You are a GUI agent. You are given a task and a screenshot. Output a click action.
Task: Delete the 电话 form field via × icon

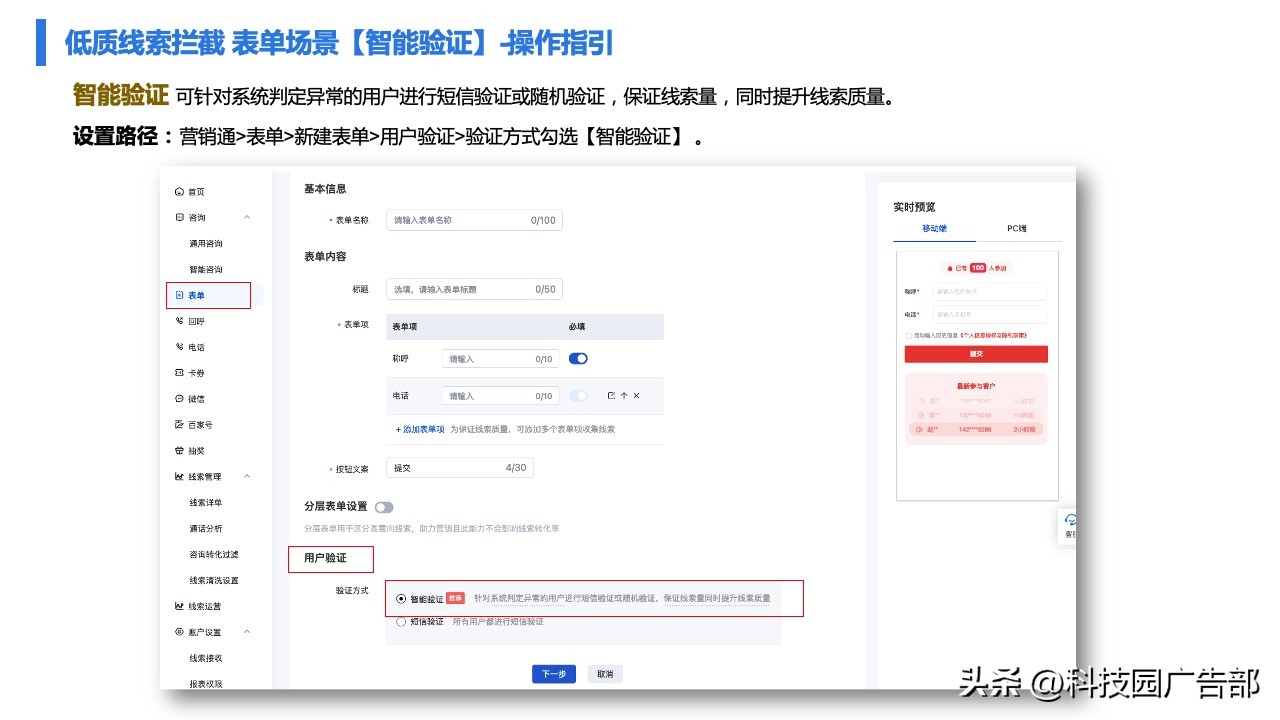(636, 396)
